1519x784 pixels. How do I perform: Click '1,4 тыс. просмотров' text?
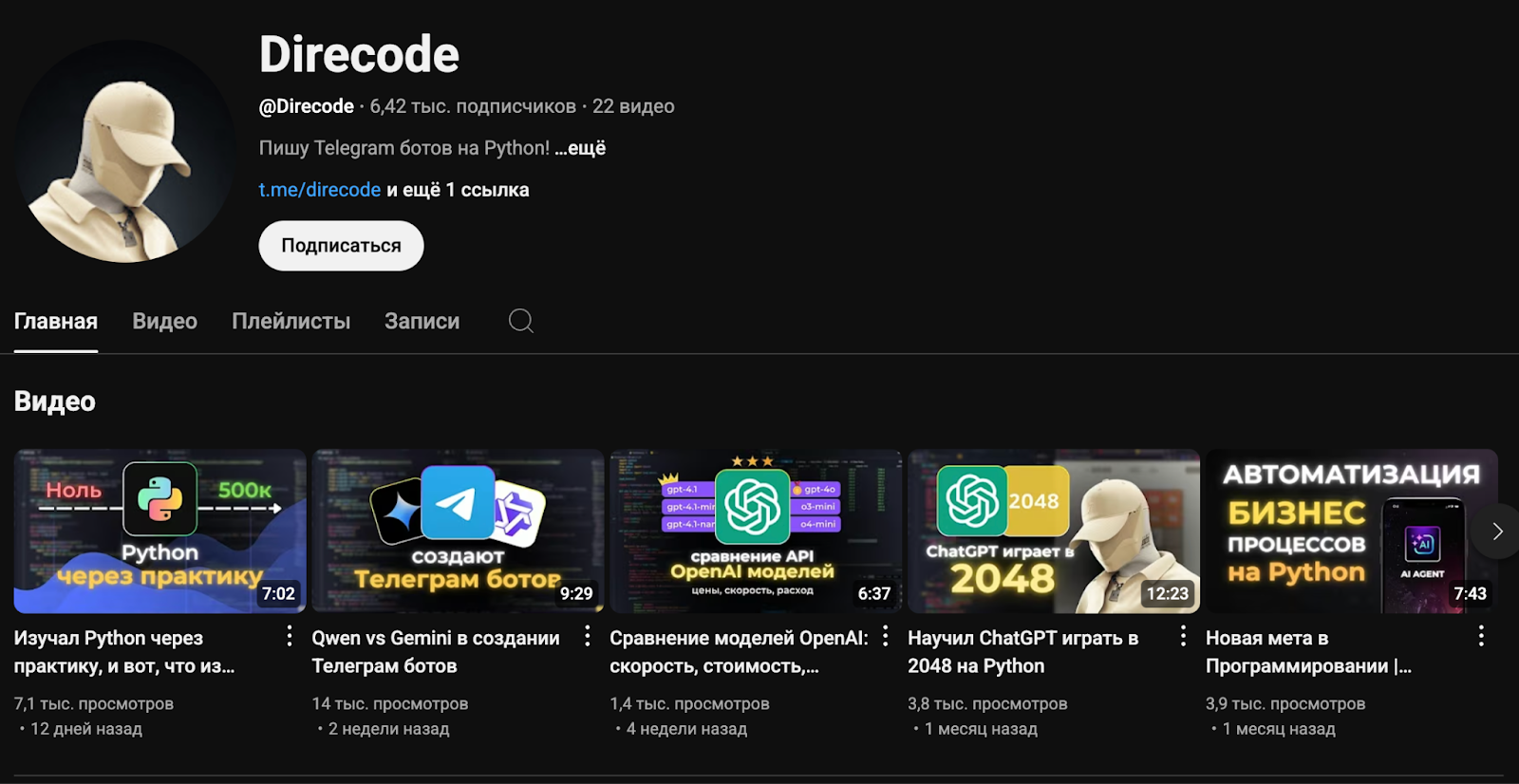689,704
